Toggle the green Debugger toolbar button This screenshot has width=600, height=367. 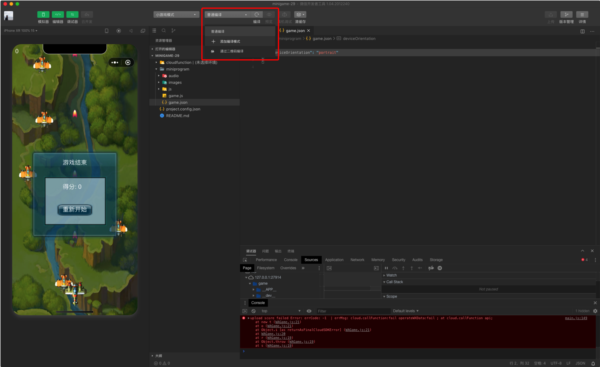coord(72,15)
